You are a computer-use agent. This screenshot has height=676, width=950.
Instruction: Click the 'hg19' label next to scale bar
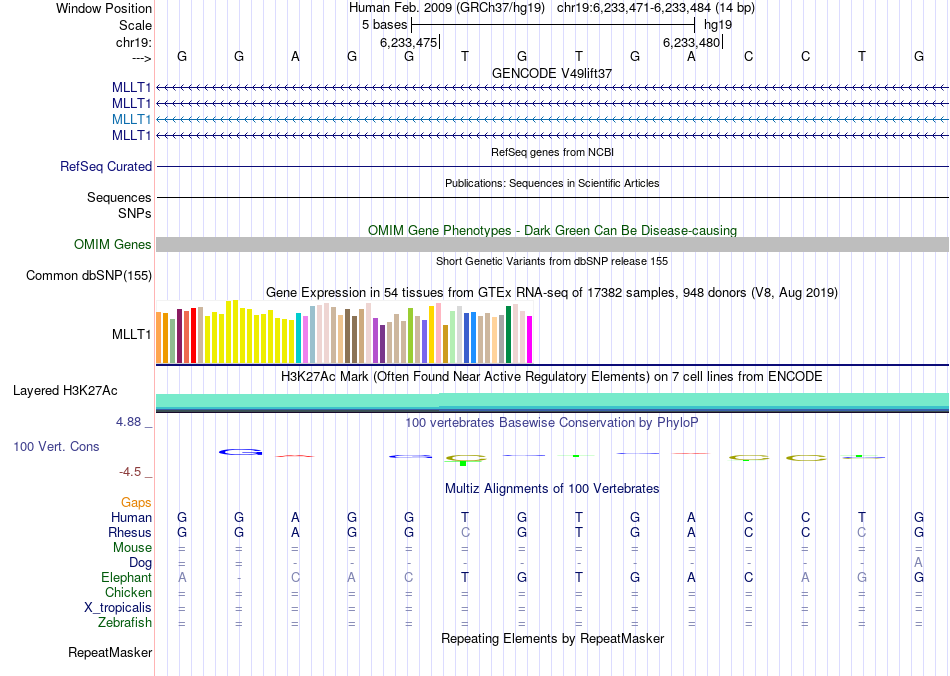pyautogui.click(x=718, y=25)
